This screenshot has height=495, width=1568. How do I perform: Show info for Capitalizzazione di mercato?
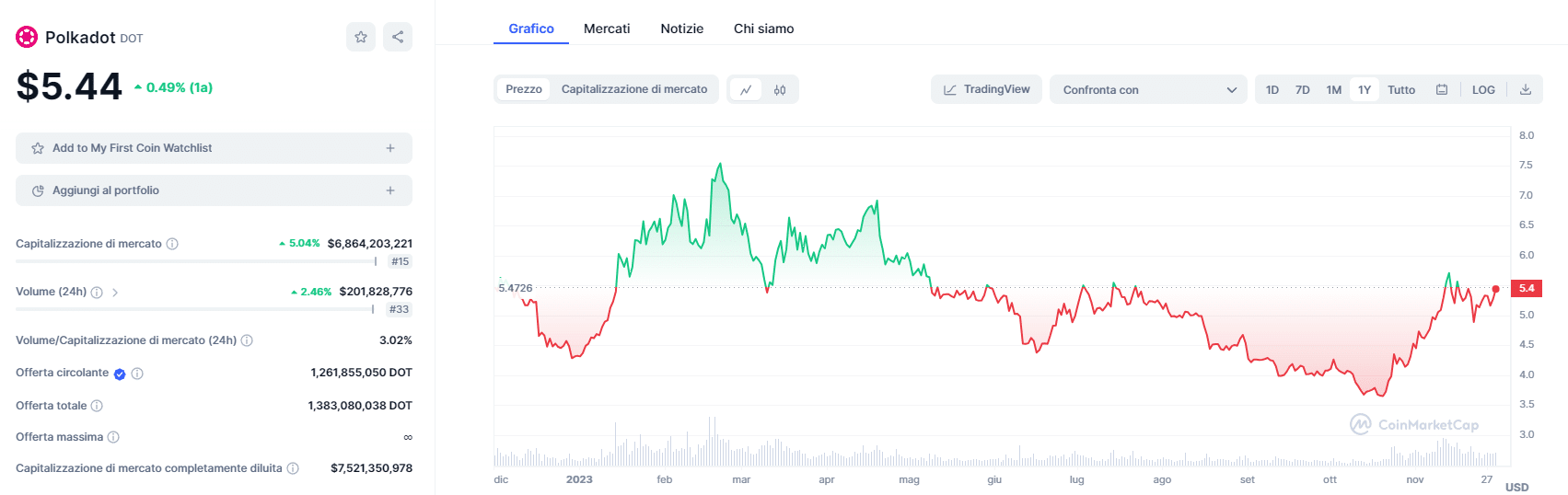(172, 244)
